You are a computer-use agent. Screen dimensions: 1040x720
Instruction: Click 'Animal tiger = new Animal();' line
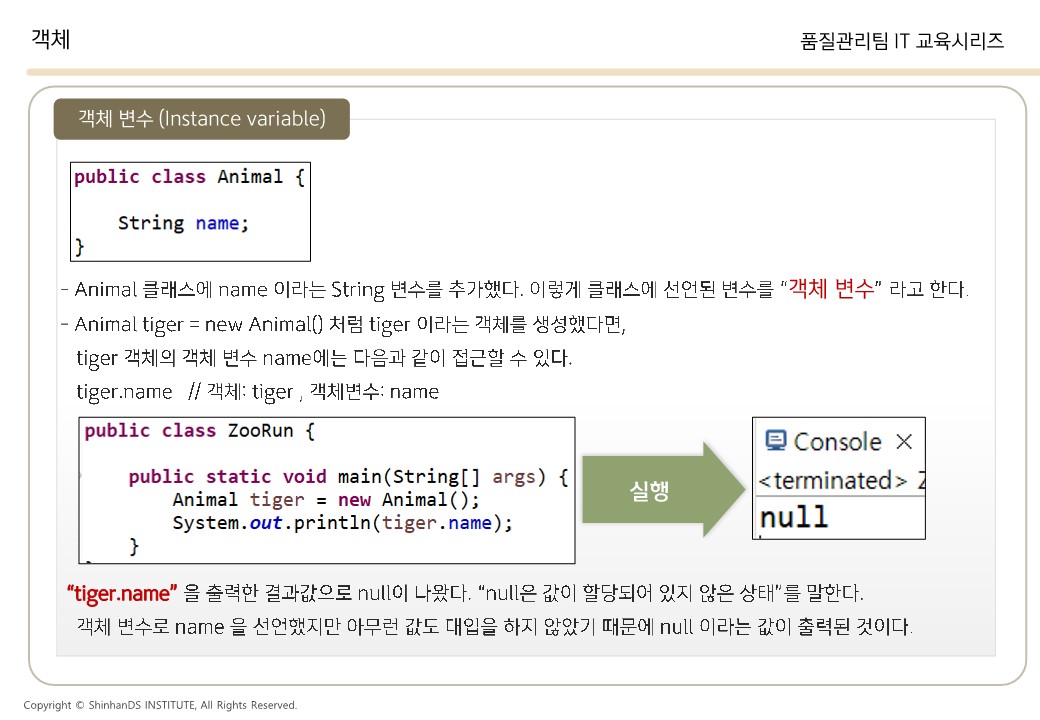326,500
